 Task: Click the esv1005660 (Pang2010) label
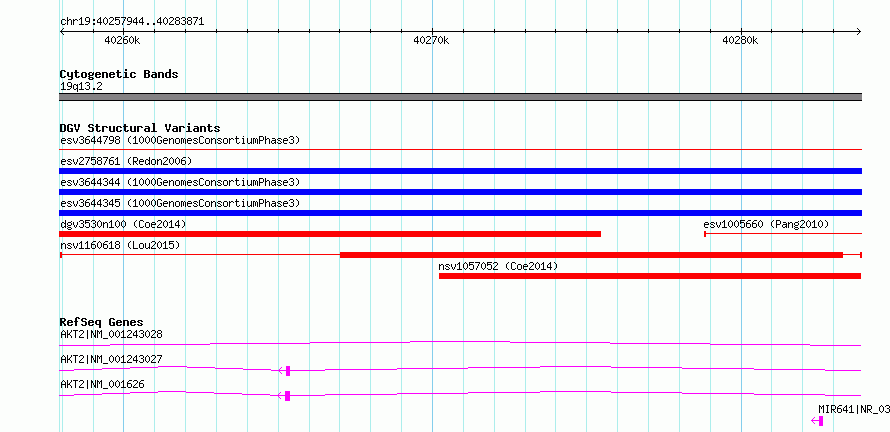point(766,224)
